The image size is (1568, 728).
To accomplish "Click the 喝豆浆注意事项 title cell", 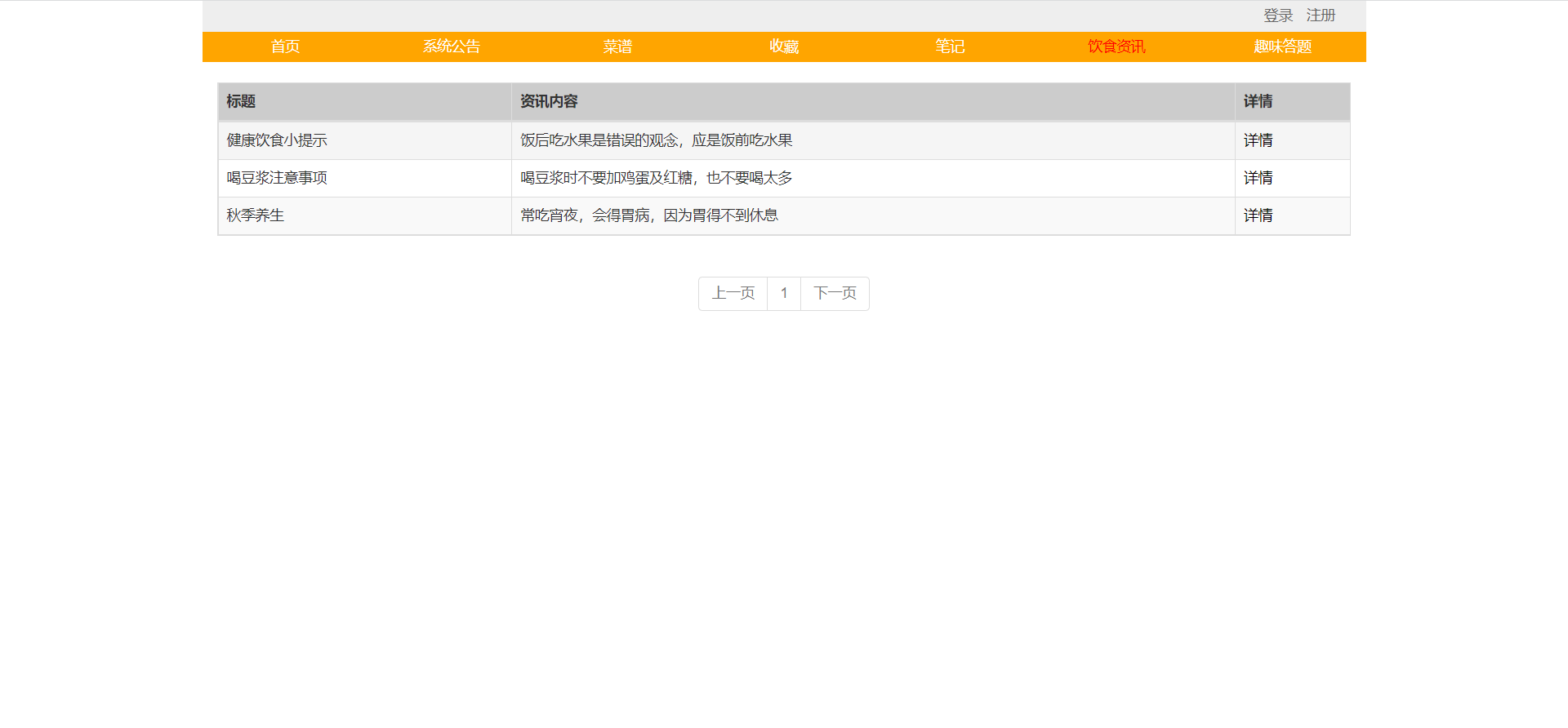I will coord(365,178).
